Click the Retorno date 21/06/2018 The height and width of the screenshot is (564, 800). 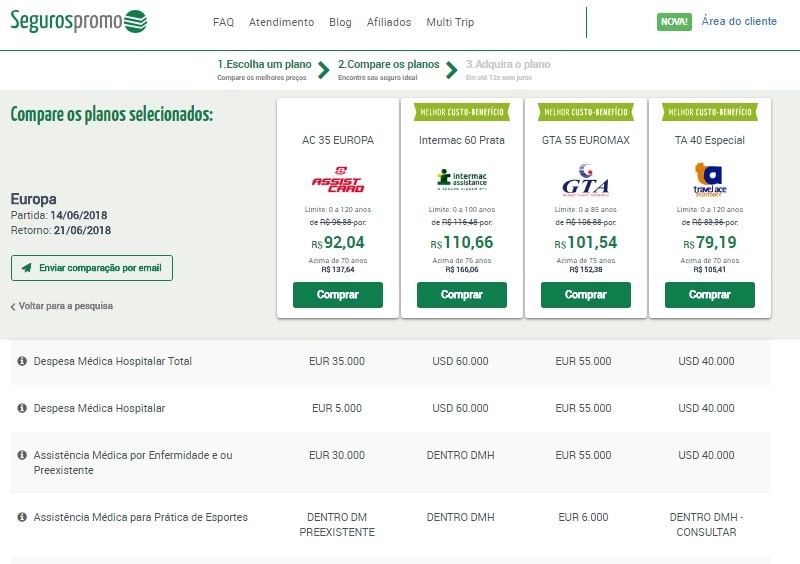(x=82, y=231)
